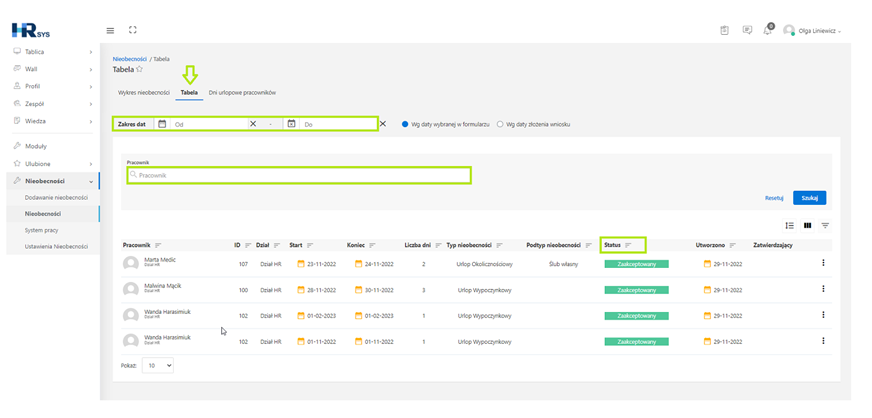The image size is (872, 418).
Task: Switch to Dni urlopowe pracowników tab
Action: [x=242, y=93]
